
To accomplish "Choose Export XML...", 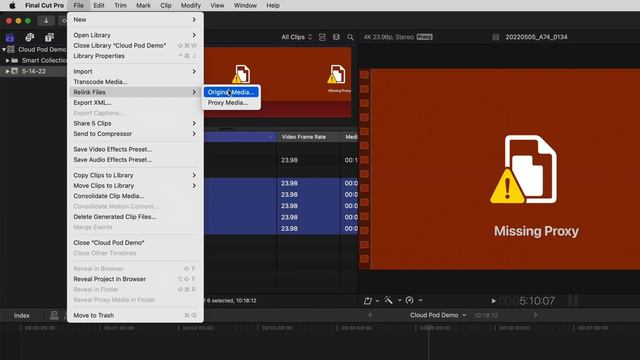I will 135,102.
